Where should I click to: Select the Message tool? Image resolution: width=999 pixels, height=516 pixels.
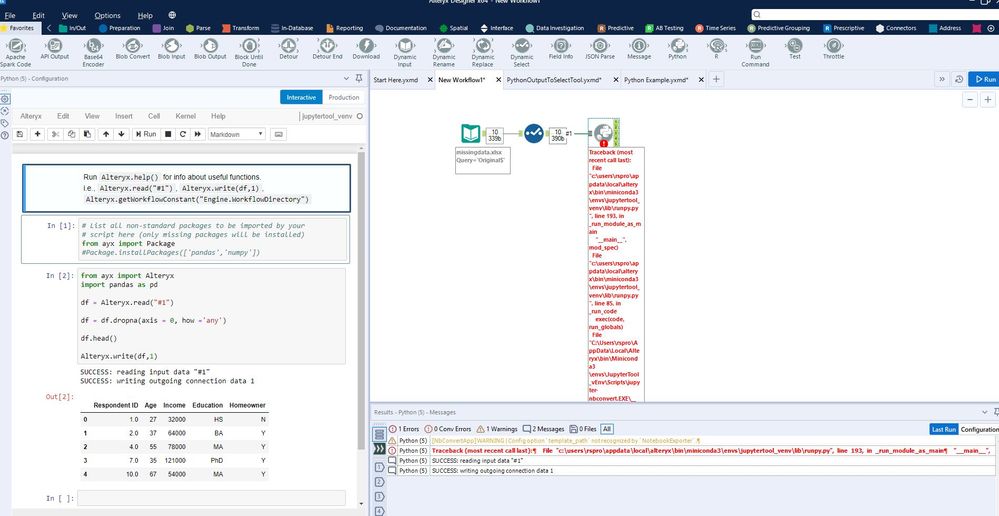point(639,49)
